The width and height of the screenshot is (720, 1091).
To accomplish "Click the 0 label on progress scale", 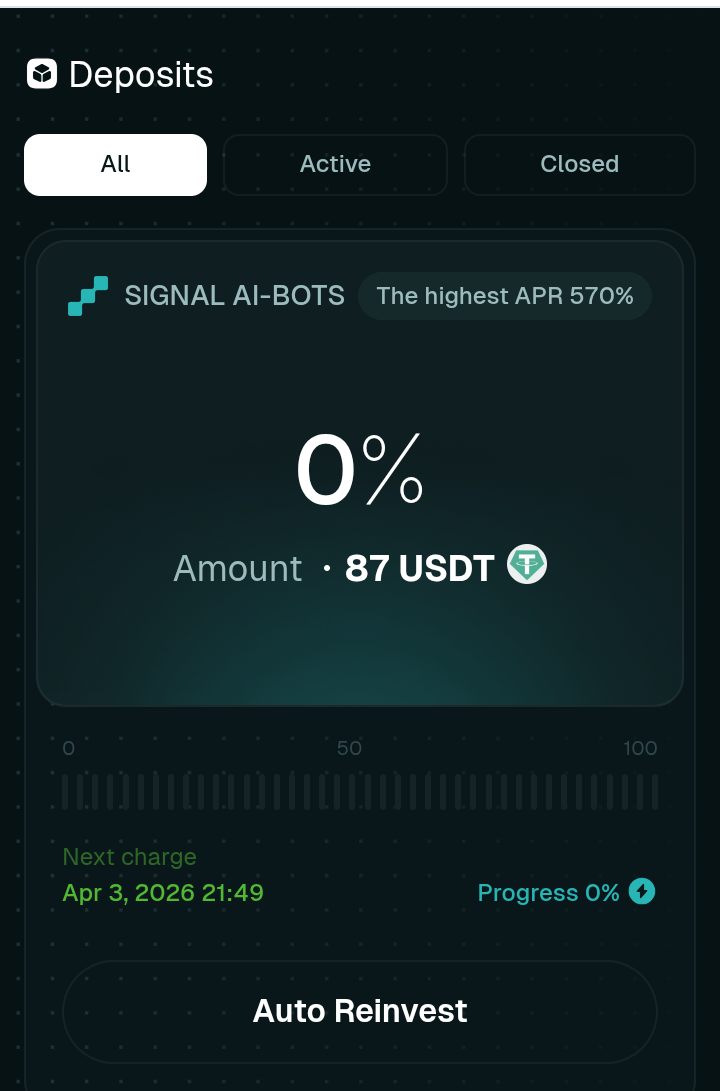I will [x=68, y=748].
